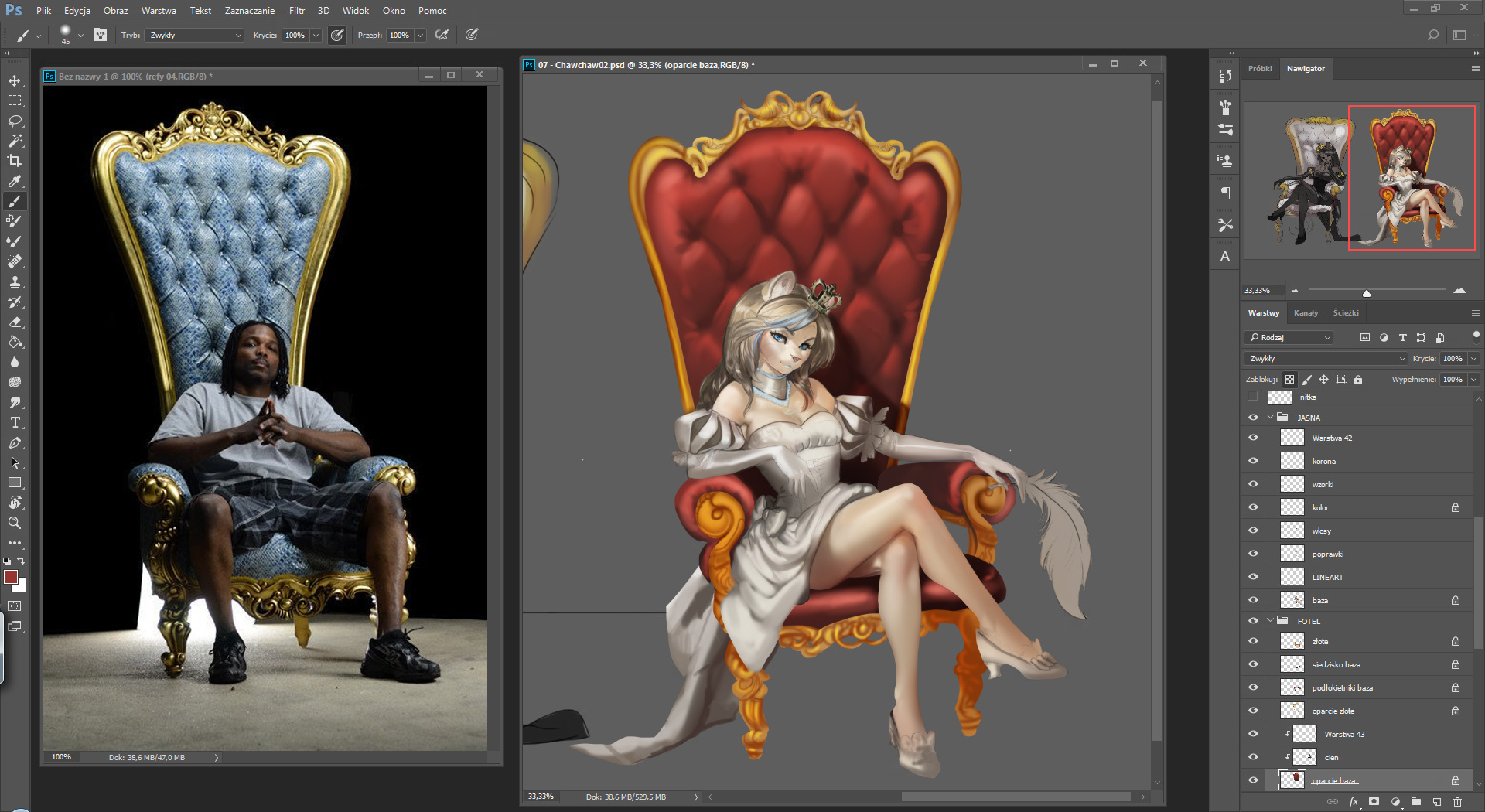Image resolution: width=1485 pixels, height=812 pixels.
Task: Hide the LINEART layer
Action: point(1253,577)
